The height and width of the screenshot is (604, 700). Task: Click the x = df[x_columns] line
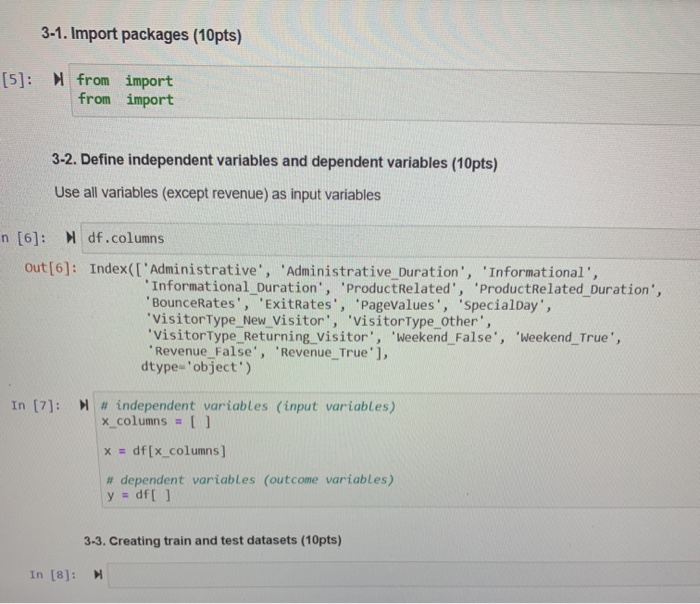165,450
